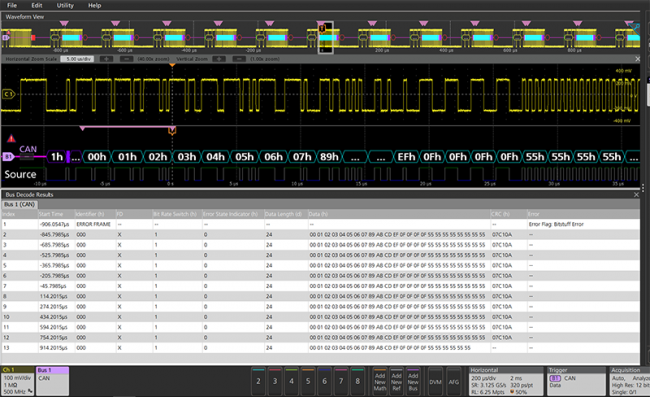Click the horizontal zoom out minus button
This screenshot has height=397, width=650.
(x=126, y=59)
